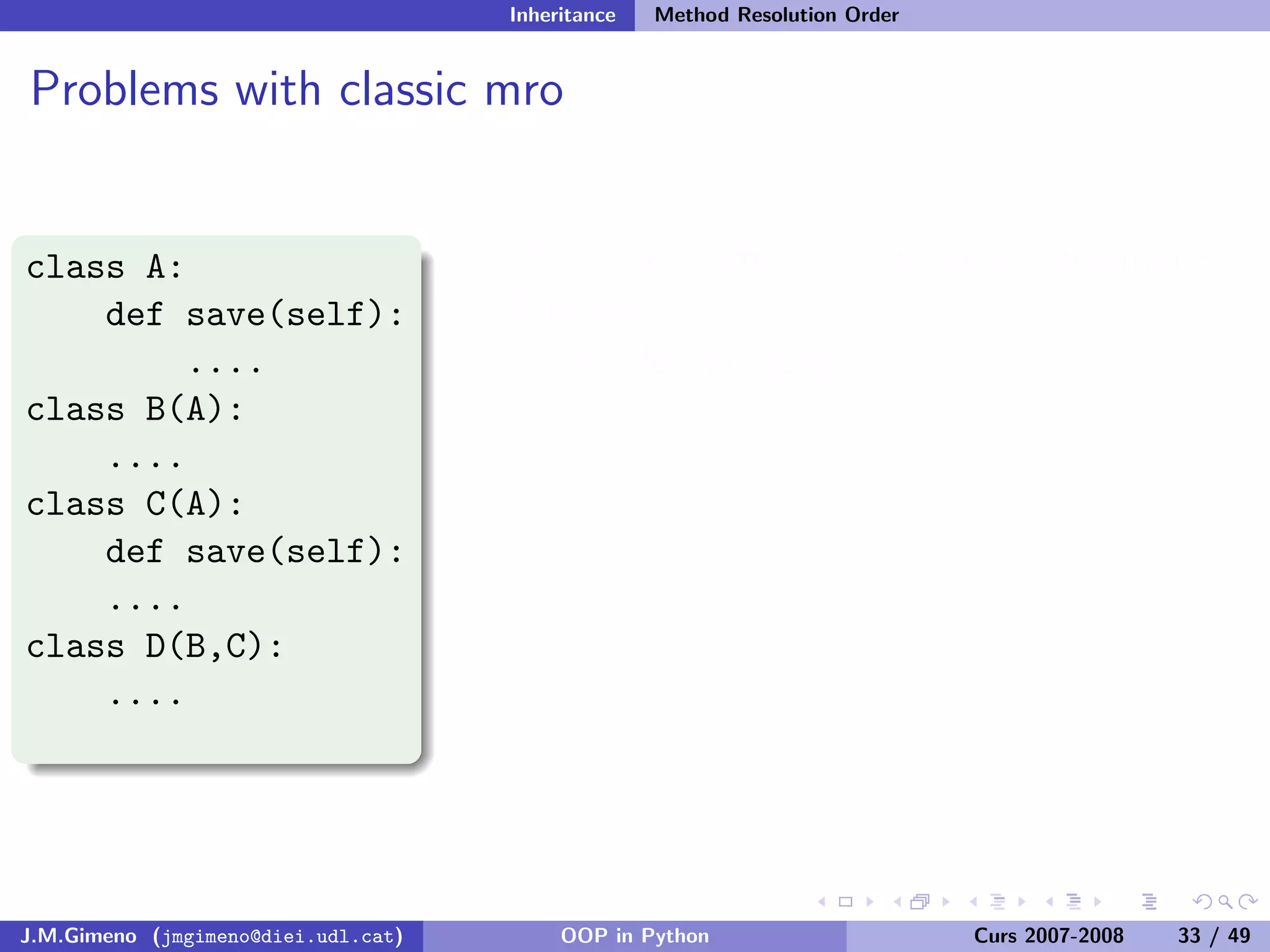
Task: Click the presentation outline icon
Action: tap(1149, 902)
